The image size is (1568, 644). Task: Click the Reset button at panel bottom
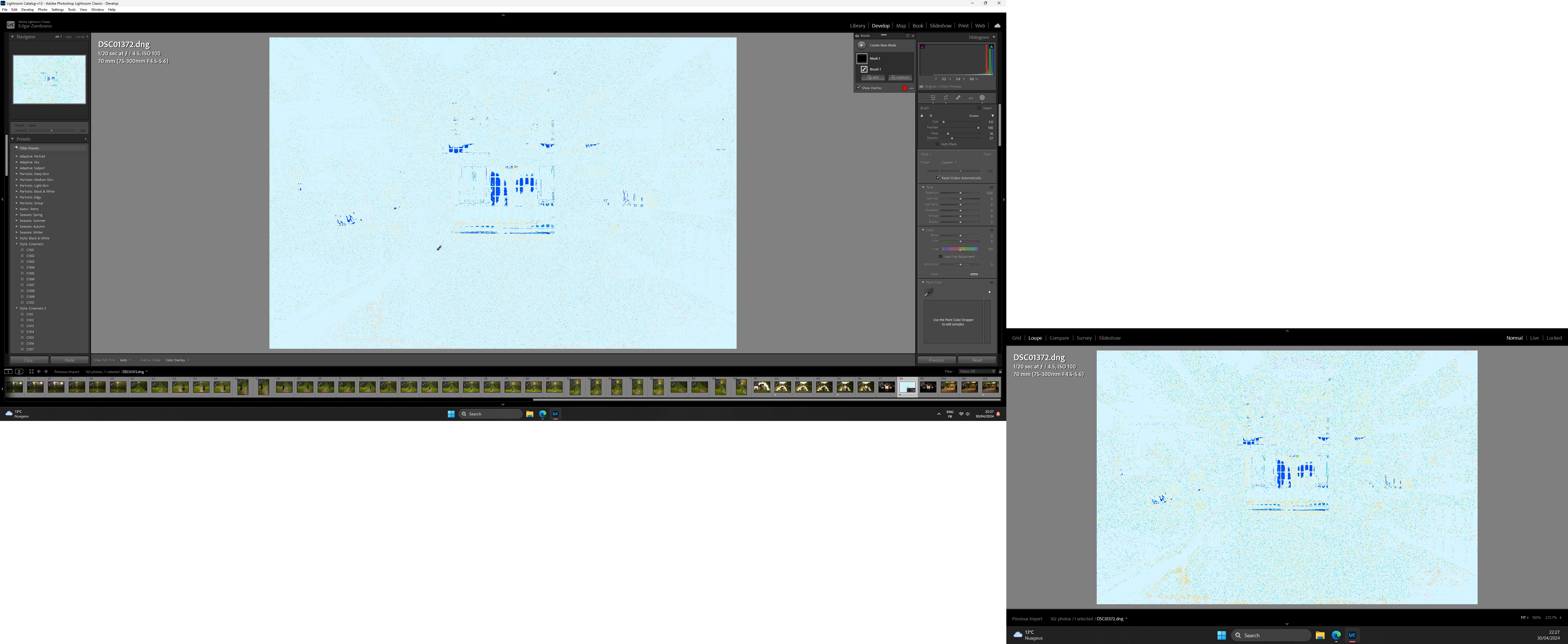click(x=976, y=360)
